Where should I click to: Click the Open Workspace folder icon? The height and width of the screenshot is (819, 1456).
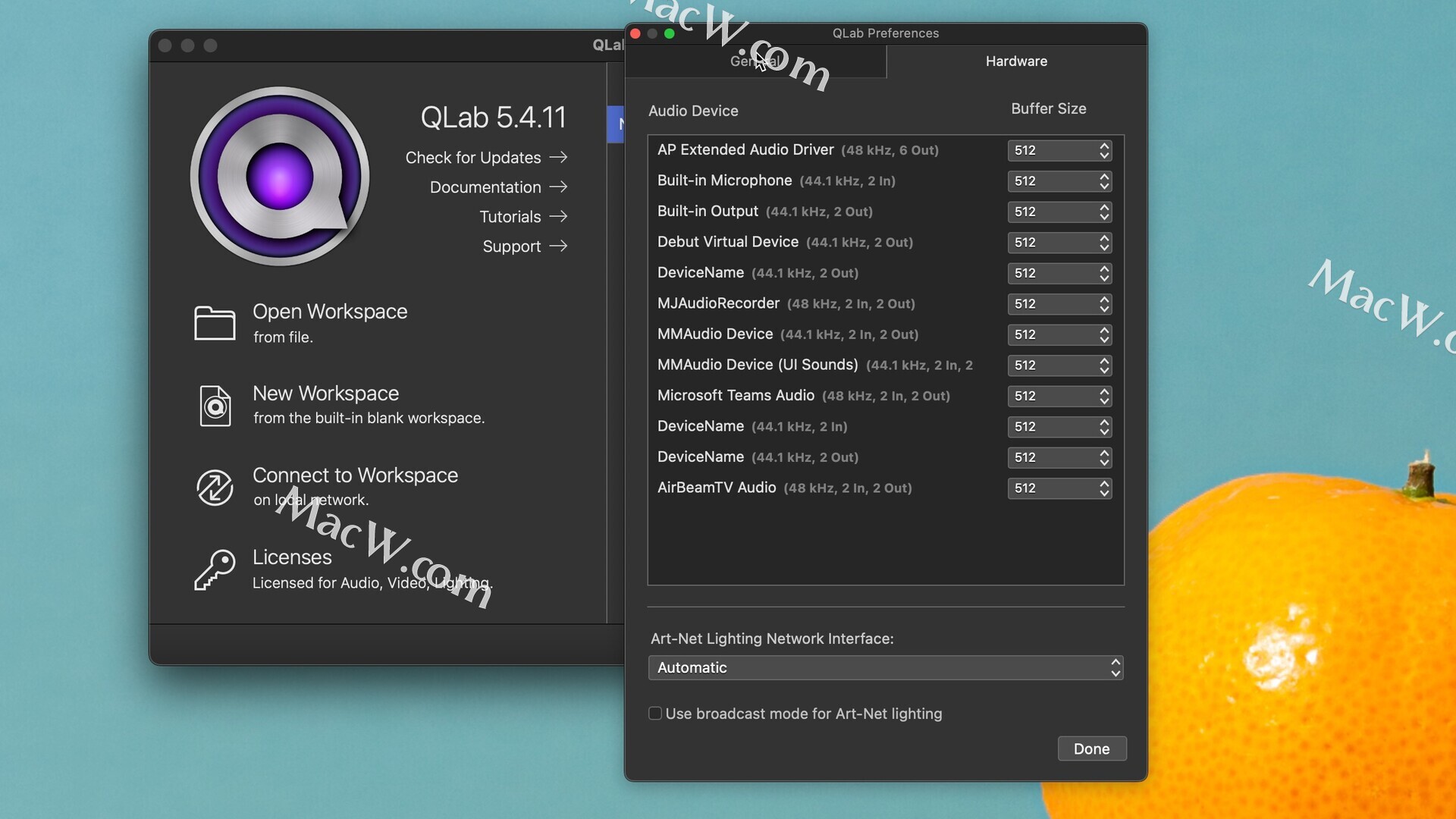215,323
